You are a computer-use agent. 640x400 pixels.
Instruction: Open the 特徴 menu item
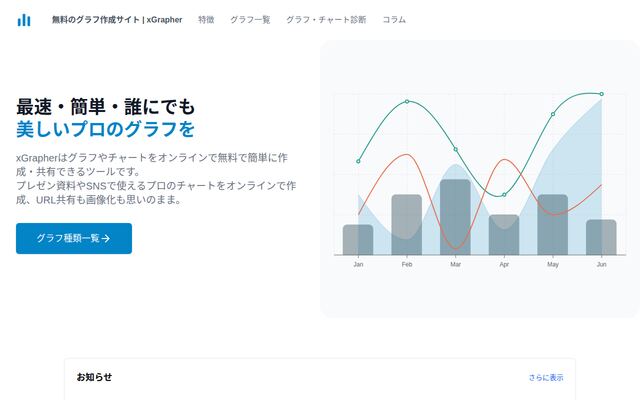point(206,20)
